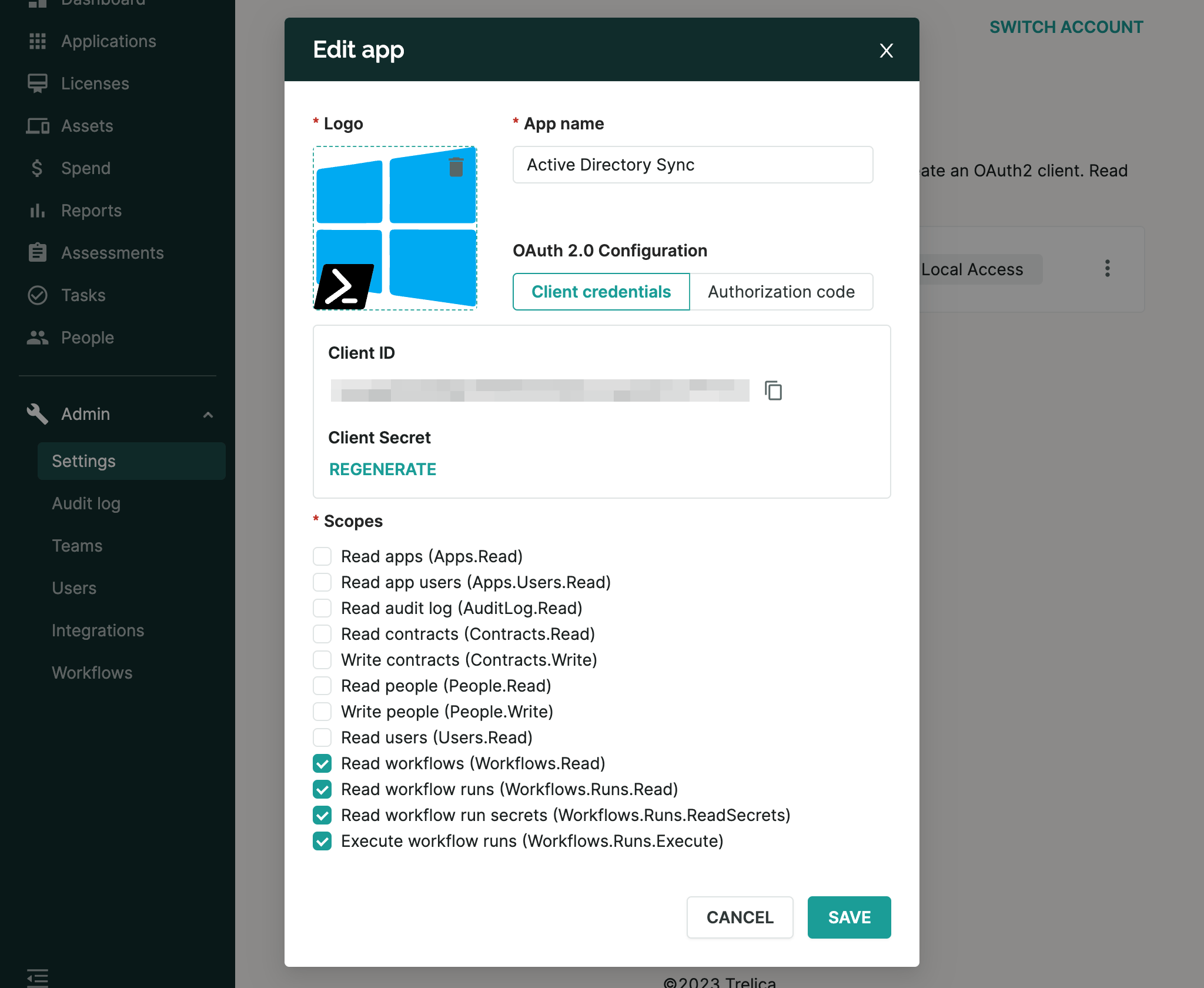
Task: Click the blurred Client ID value
Action: [540, 390]
